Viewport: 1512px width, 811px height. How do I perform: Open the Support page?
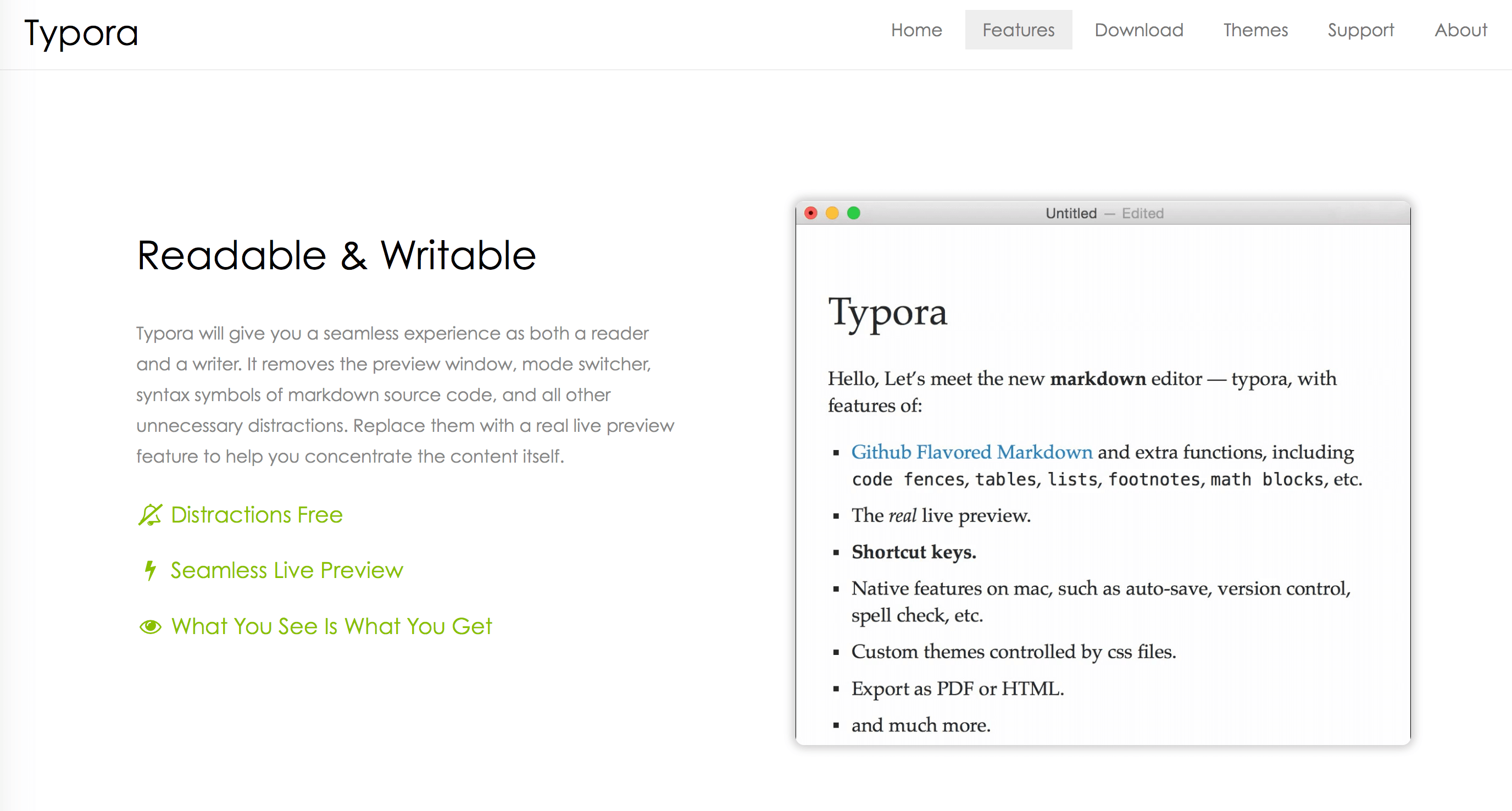(x=1360, y=31)
